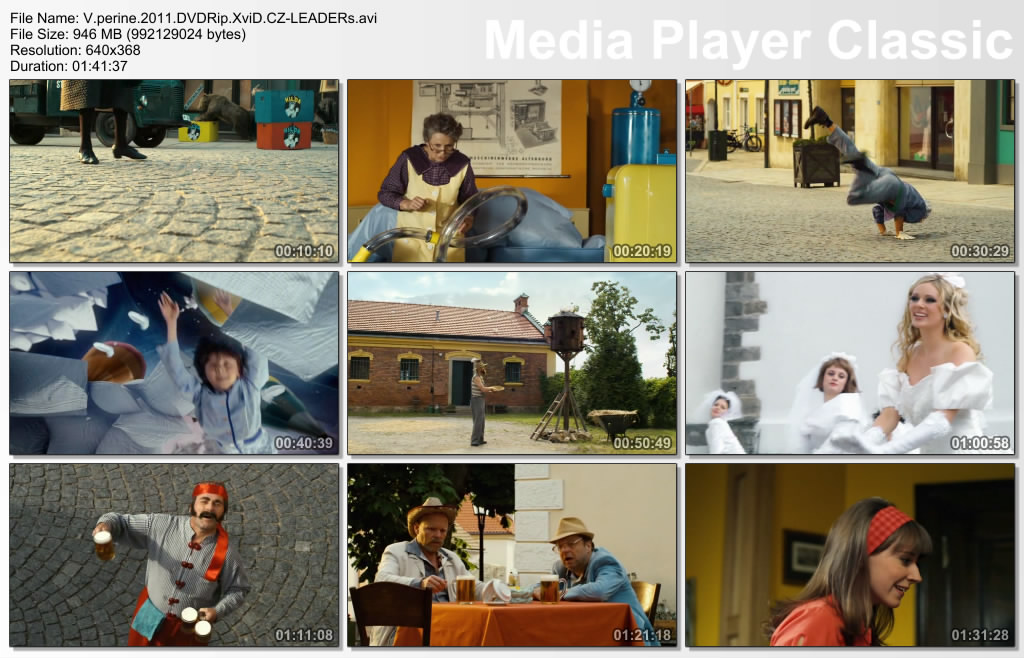This screenshot has width=1024, height=658.
Task: Click the thumbnail of legs on cobblestones
Action: [174, 171]
